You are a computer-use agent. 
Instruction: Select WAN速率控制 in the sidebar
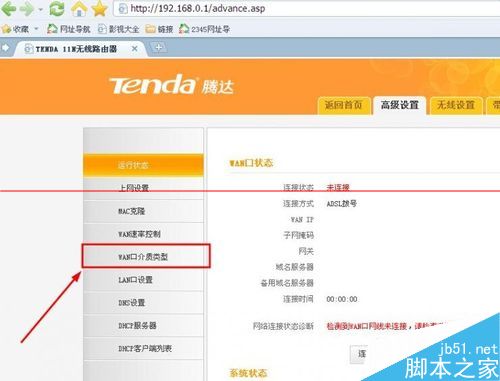coord(143,234)
